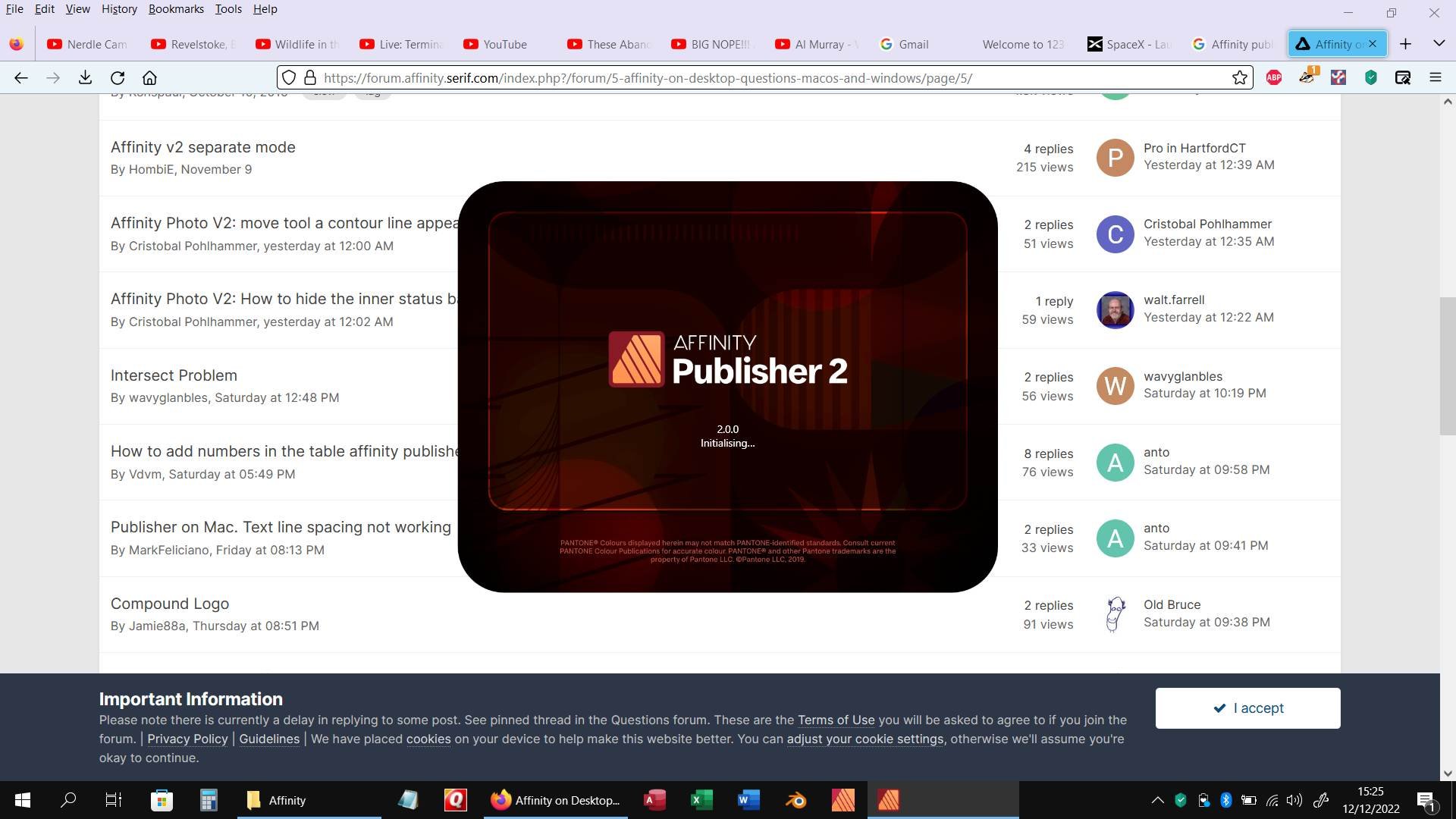1456x819 pixels.
Task: Expand the list all tabs chevron
Action: [x=1439, y=43]
